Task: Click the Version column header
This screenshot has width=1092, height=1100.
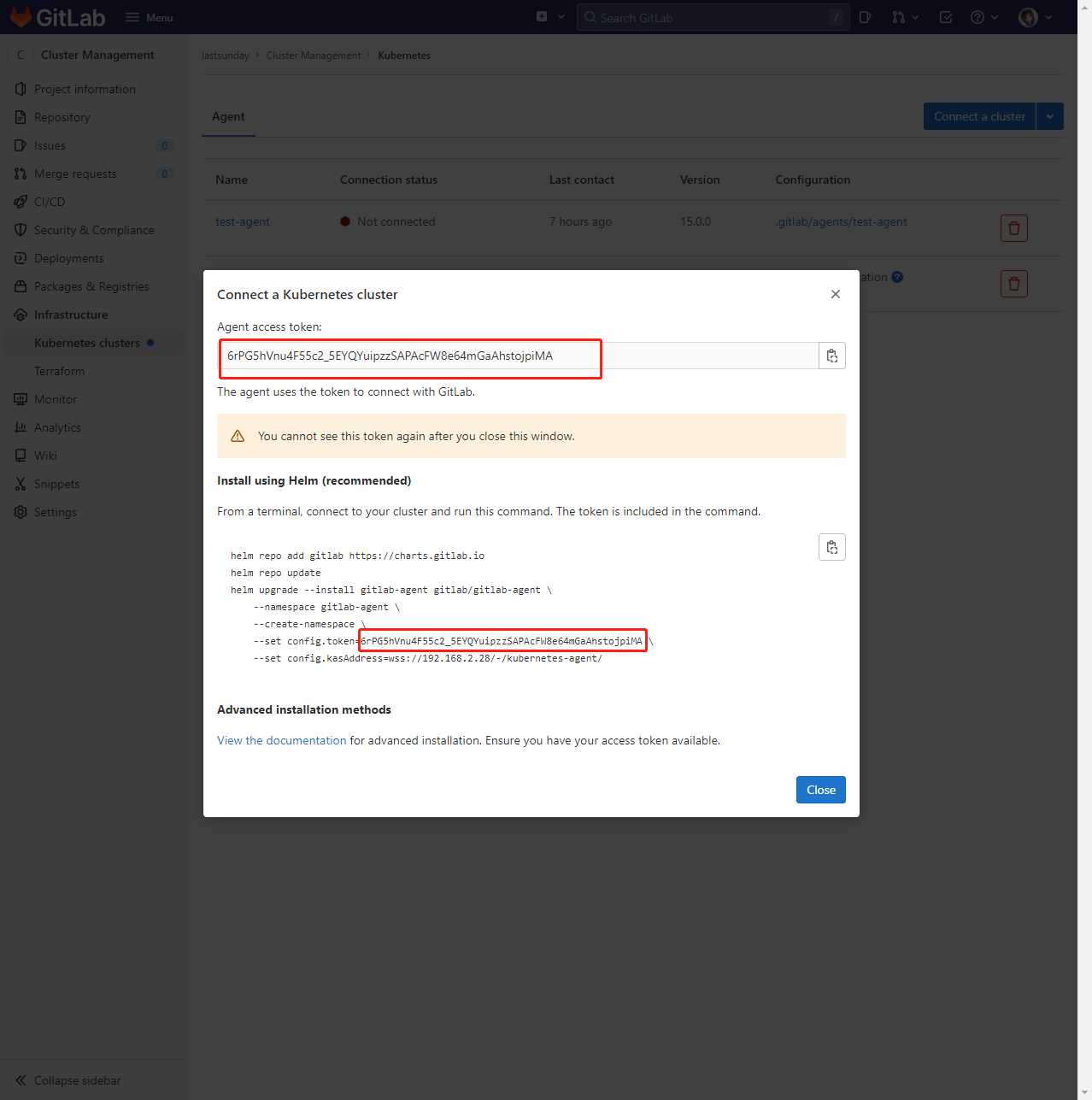Action: coord(700,179)
